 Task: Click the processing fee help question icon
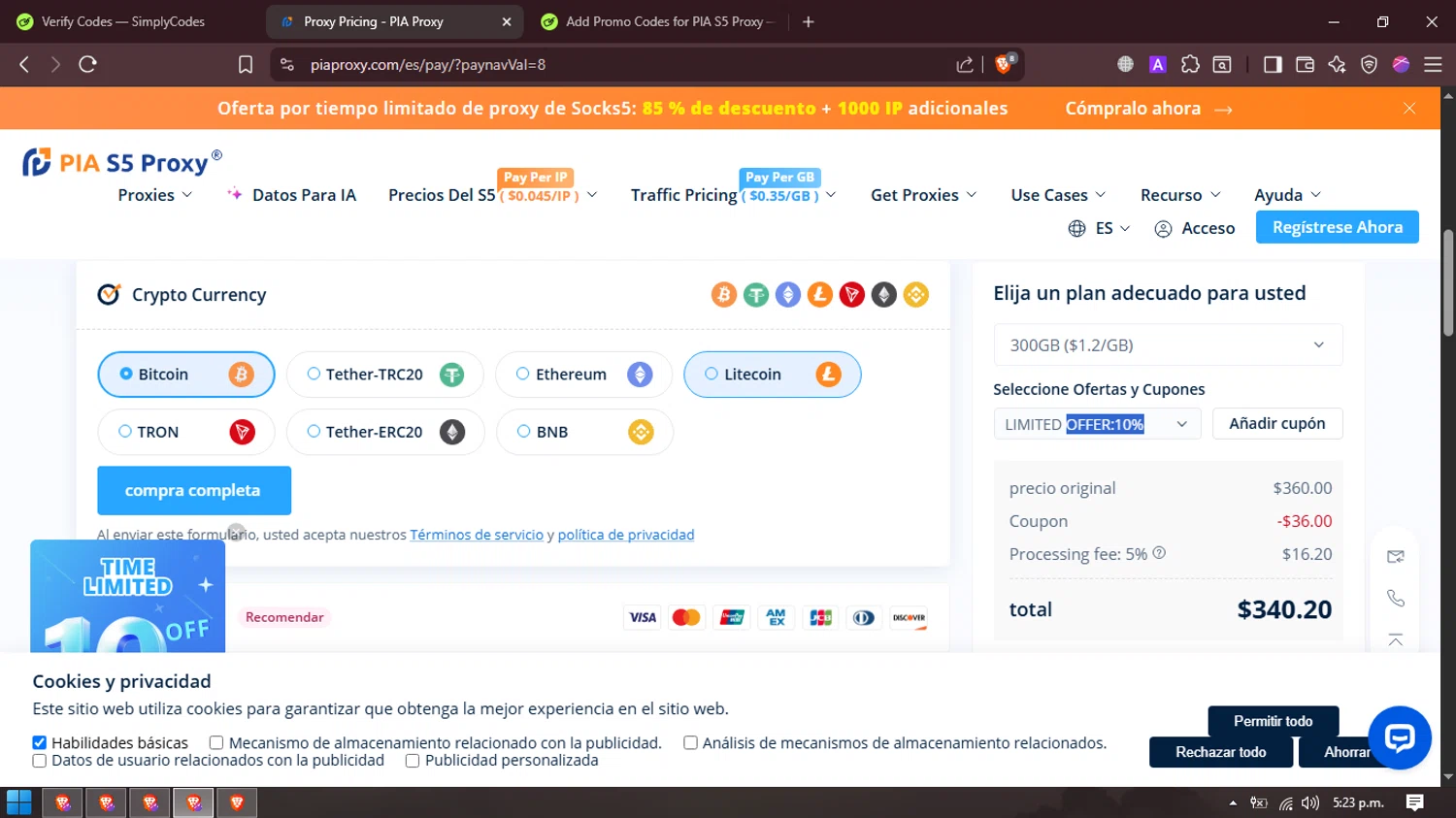coord(1159,553)
